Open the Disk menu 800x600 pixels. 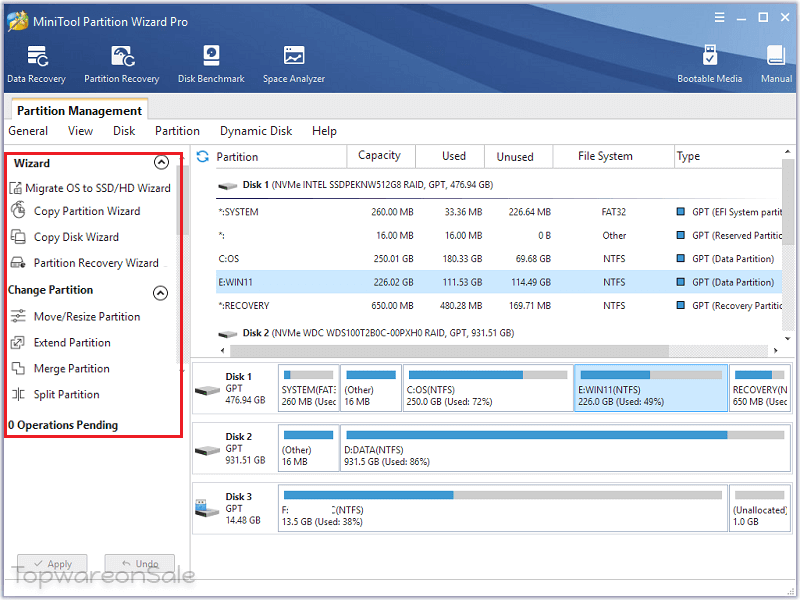point(124,131)
